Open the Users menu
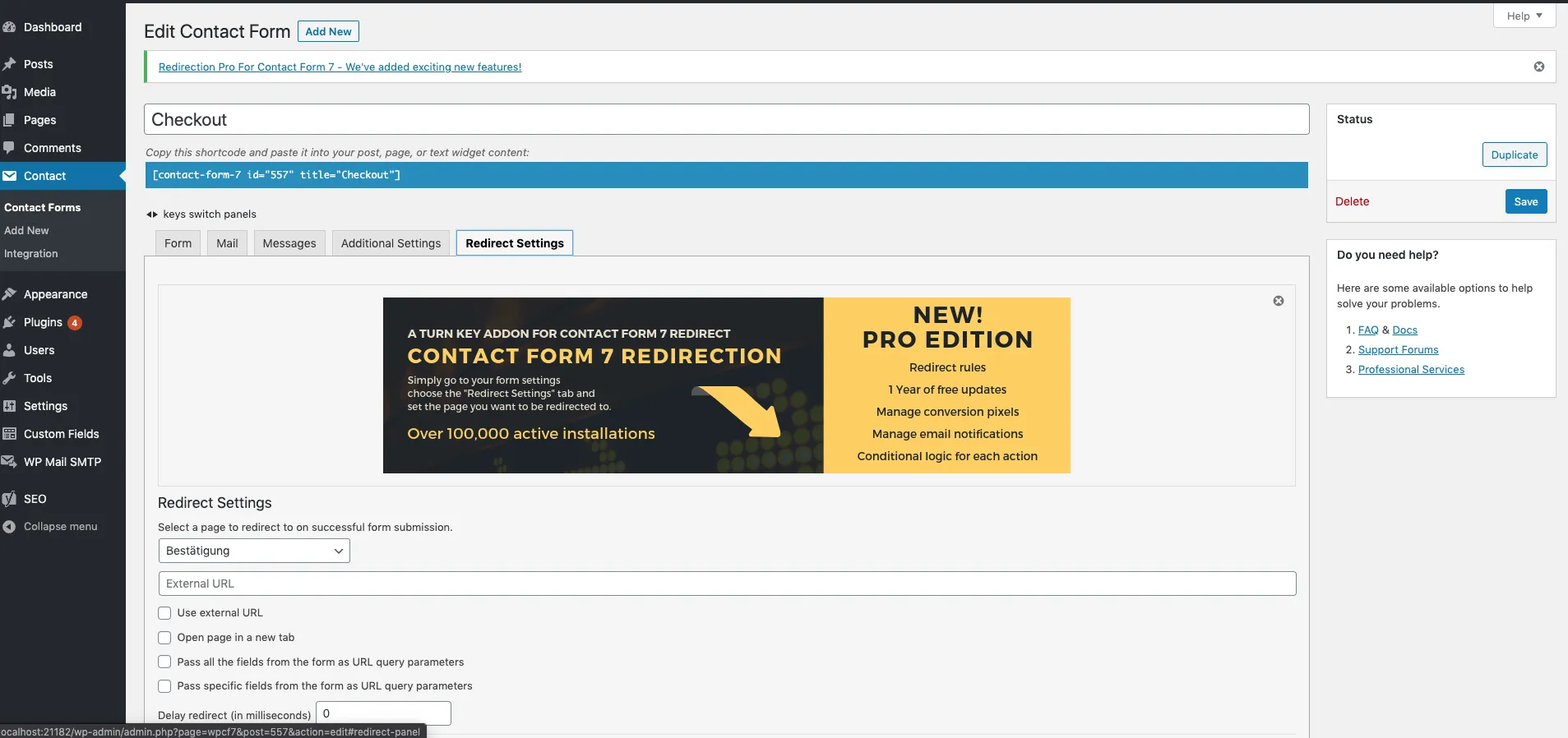 click(x=39, y=350)
